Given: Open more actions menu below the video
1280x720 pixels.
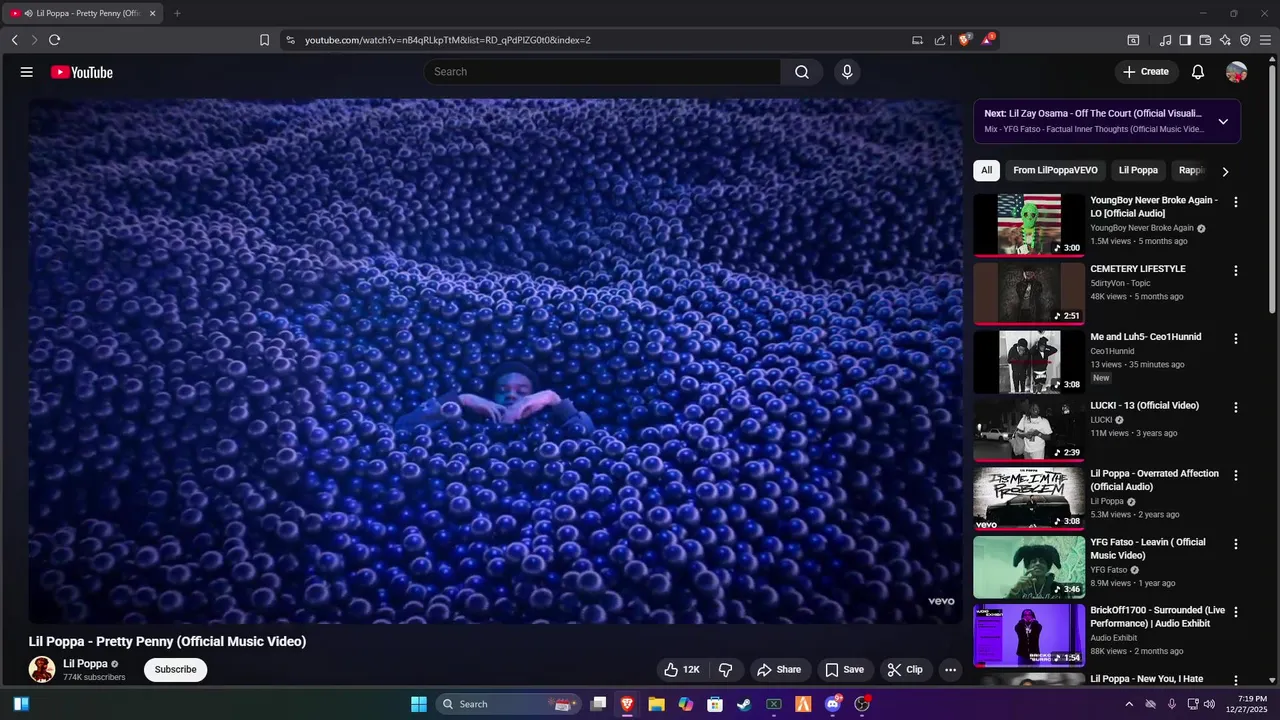Looking at the screenshot, I should (x=951, y=670).
